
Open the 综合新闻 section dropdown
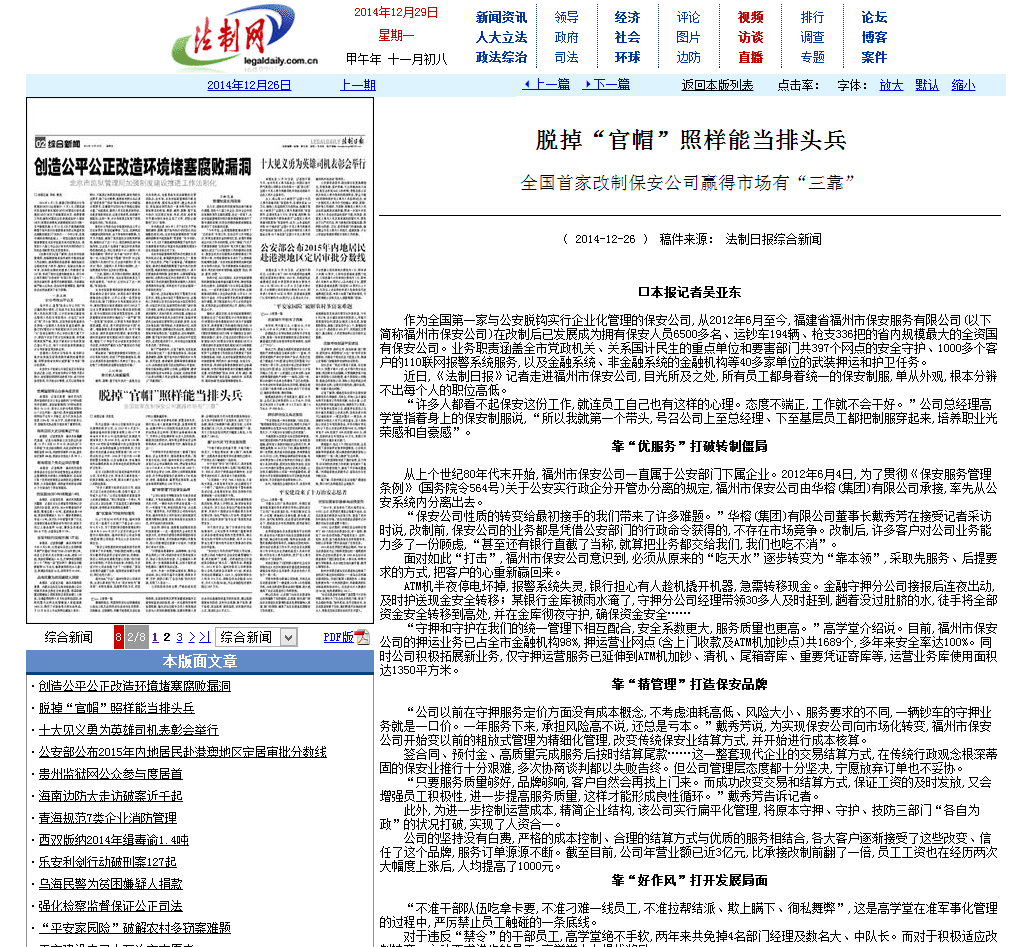click(256, 637)
